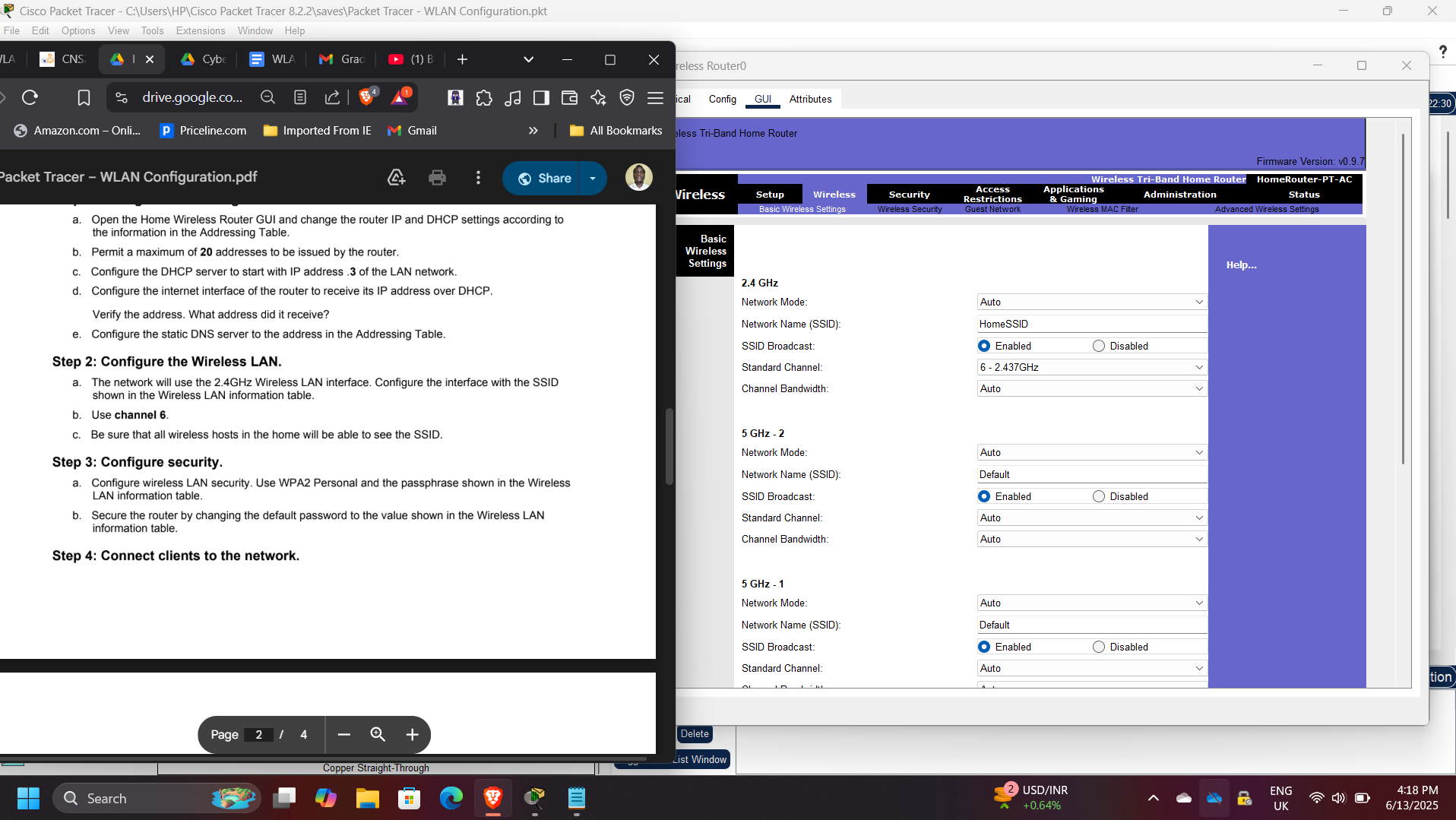The width and height of the screenshot is (1456, 820).
Task: Open the browser extensions panel
Action: (x=484, y=97)
